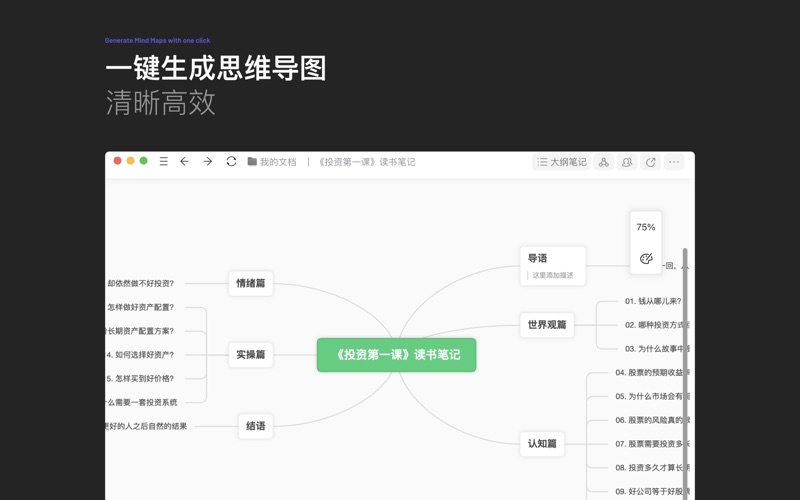Select the 实操篇 branch node
The width and height of the screenshot is (800, 500).
(x=251, y=355)
